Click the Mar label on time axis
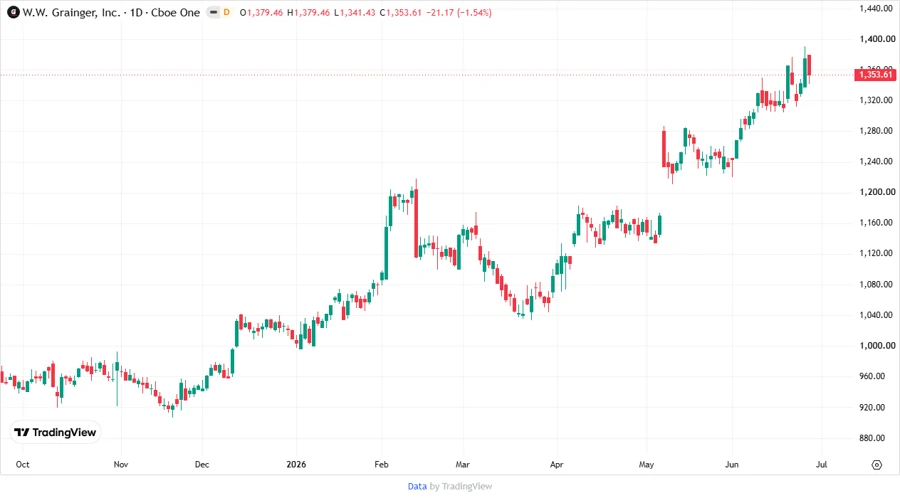The width and height of the screenshot is (900, 498). (x=463, y=465)
